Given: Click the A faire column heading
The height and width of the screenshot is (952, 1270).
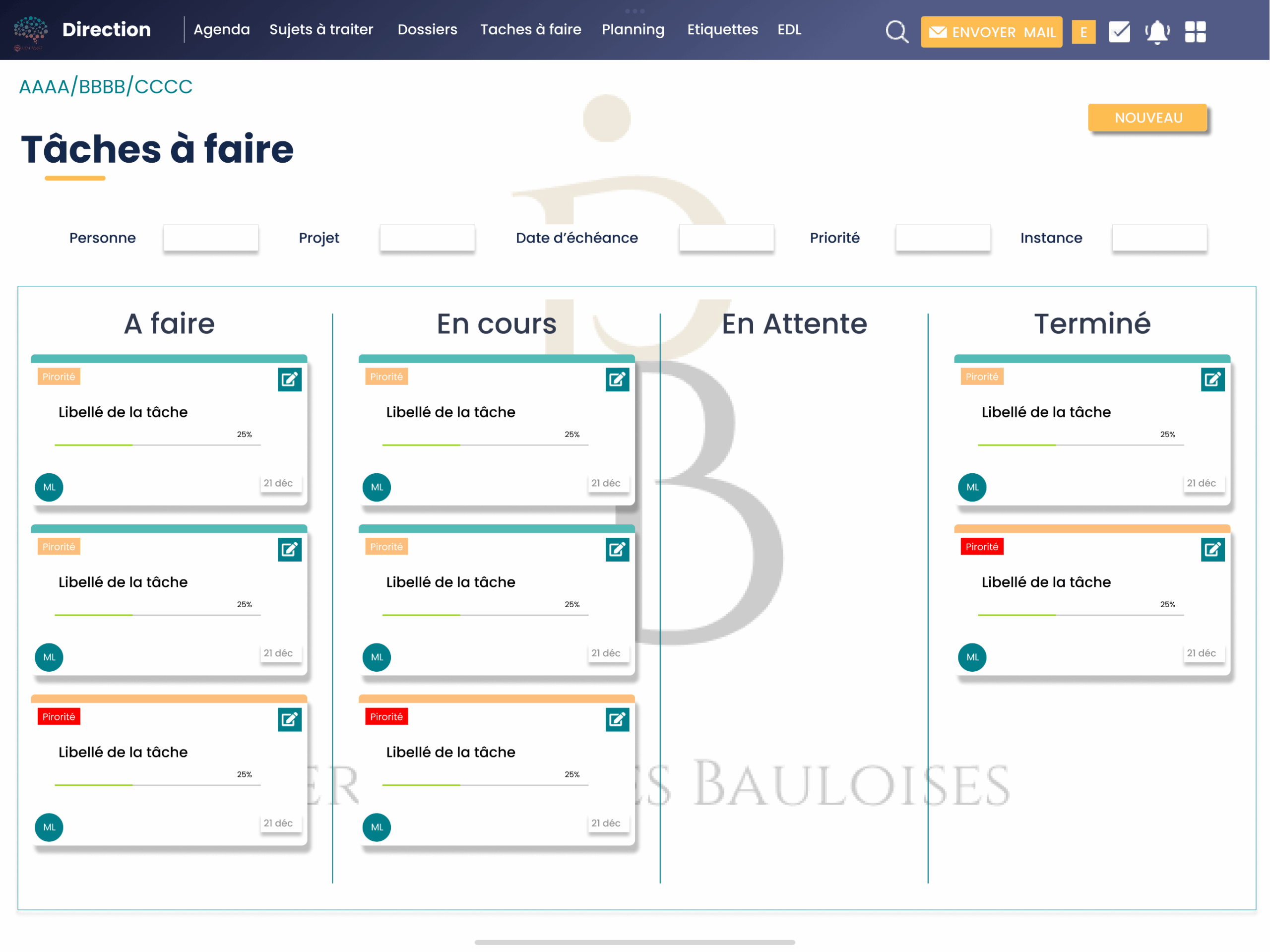Looking at the screenshot, I should click(x=169, y=323).
